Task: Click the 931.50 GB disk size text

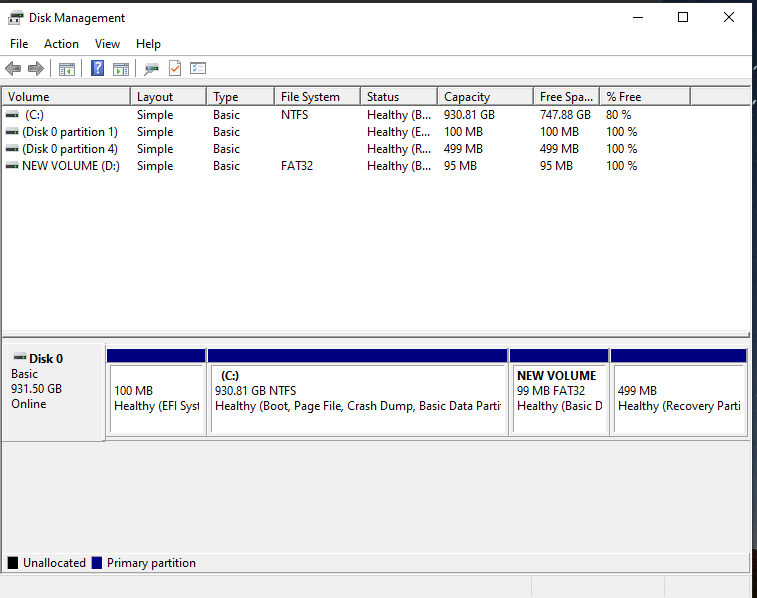Action: (x=36, y=389)
